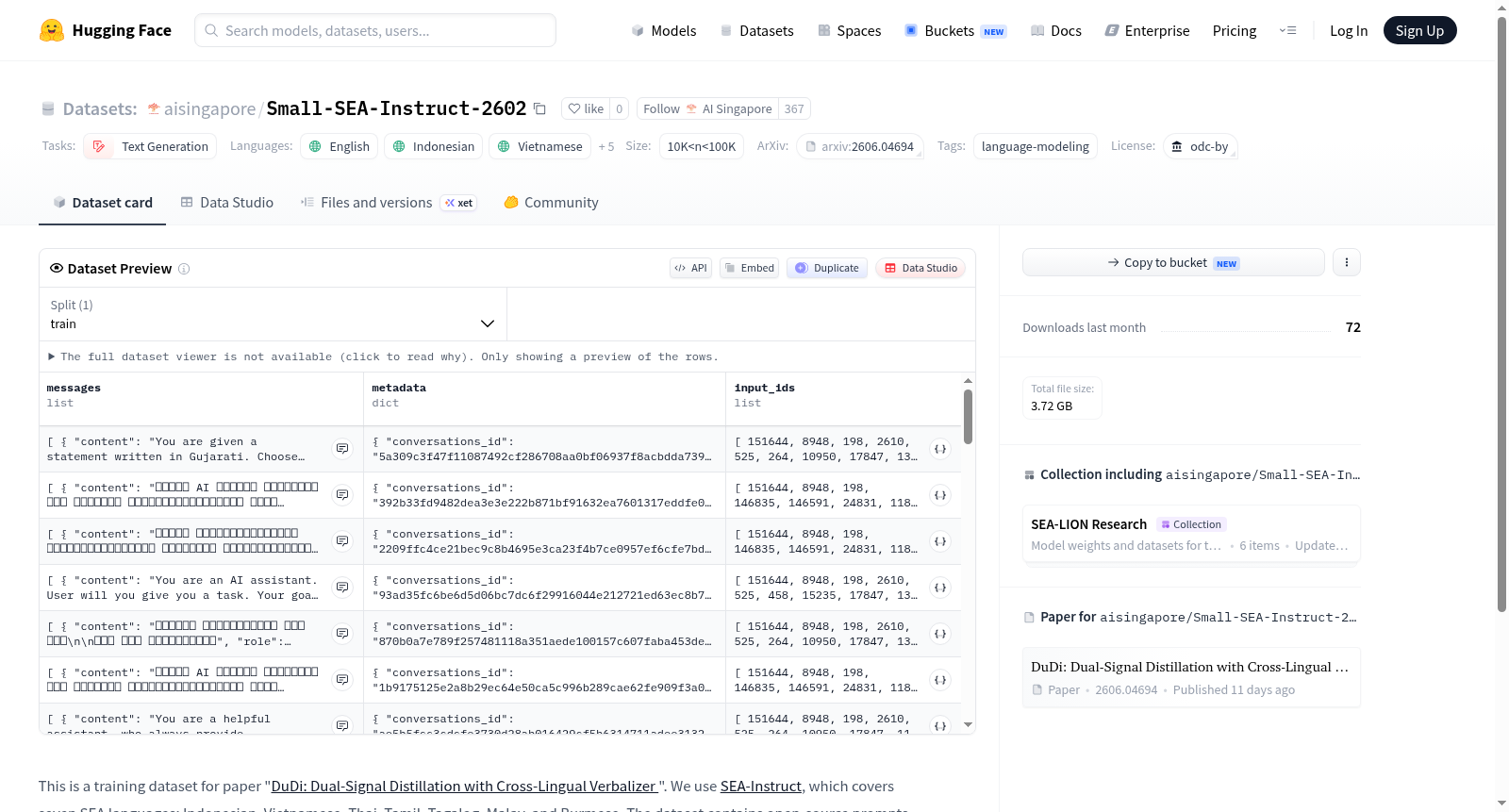Viewport: 1509px width, 812px height.
Task: Open the three-dot more options menu
Action: tap(1347, 262)
